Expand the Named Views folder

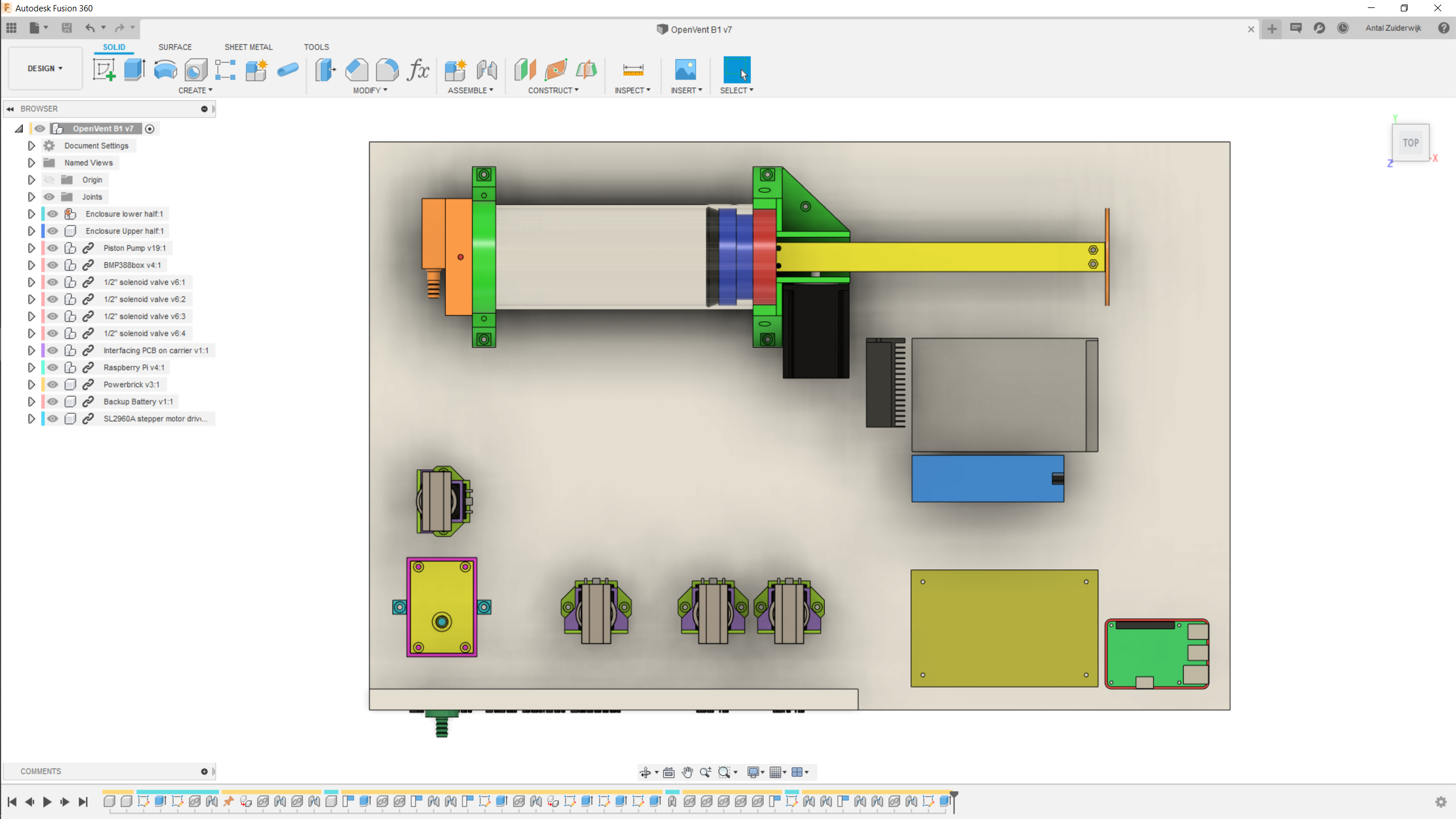(31, 163)
